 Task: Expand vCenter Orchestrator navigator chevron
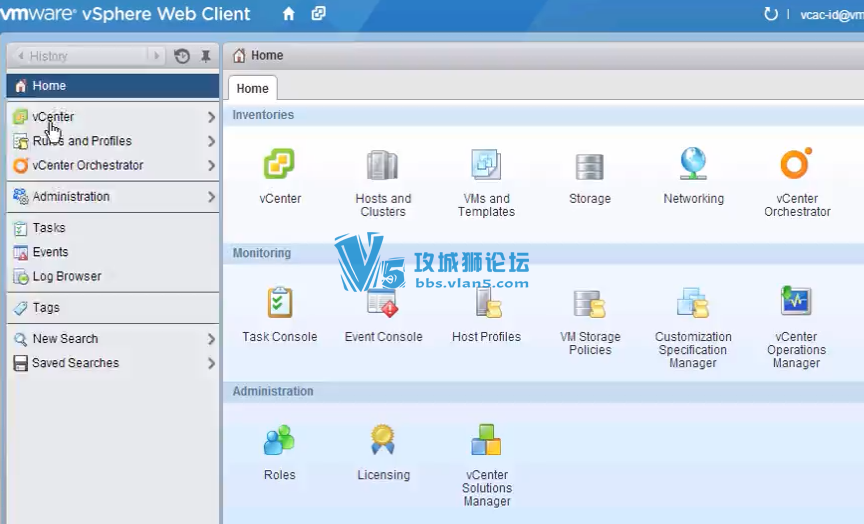pyautogui.click(x=211, y=165)
